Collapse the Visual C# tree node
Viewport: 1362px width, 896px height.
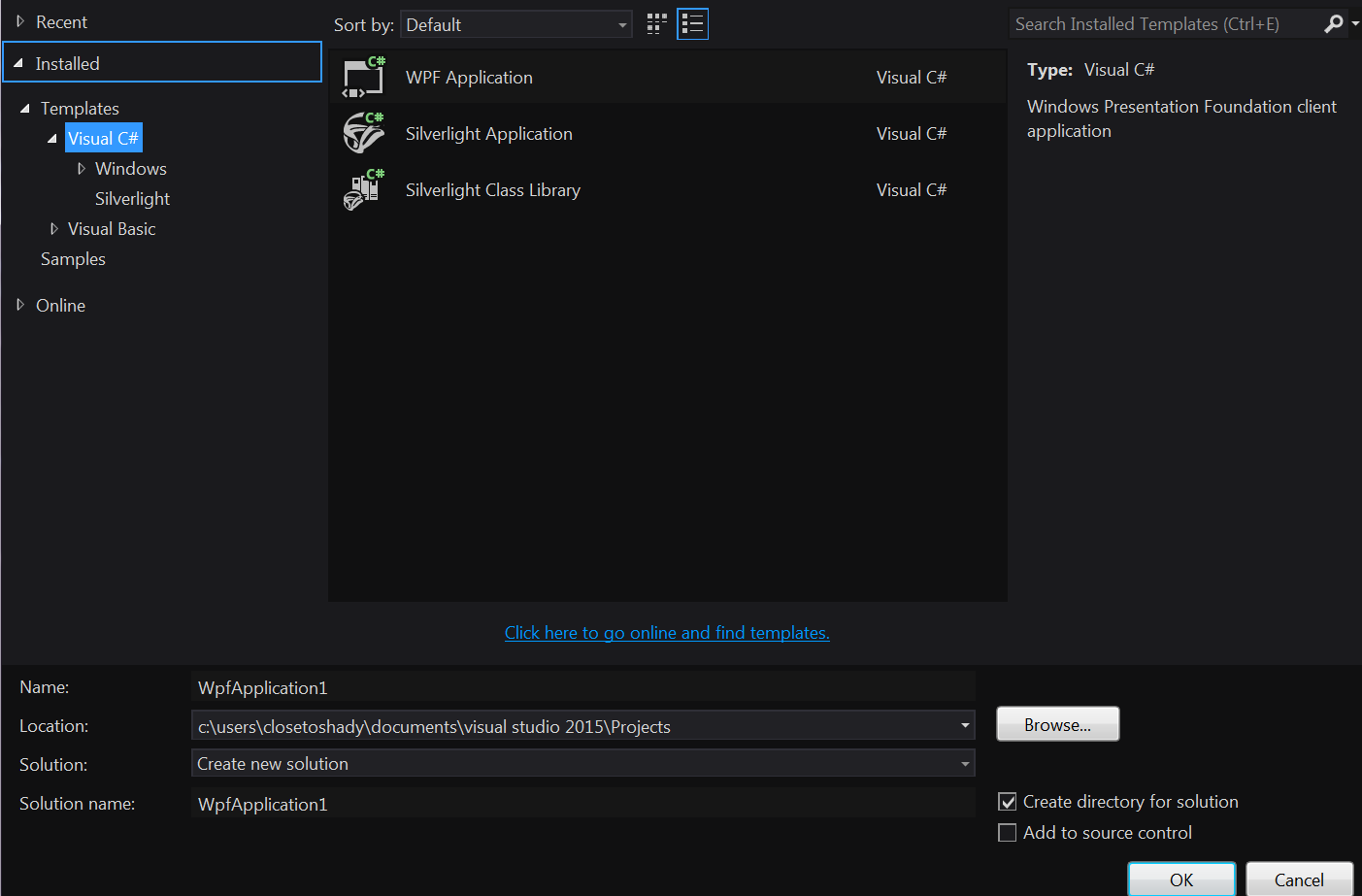tap(52, 139)
